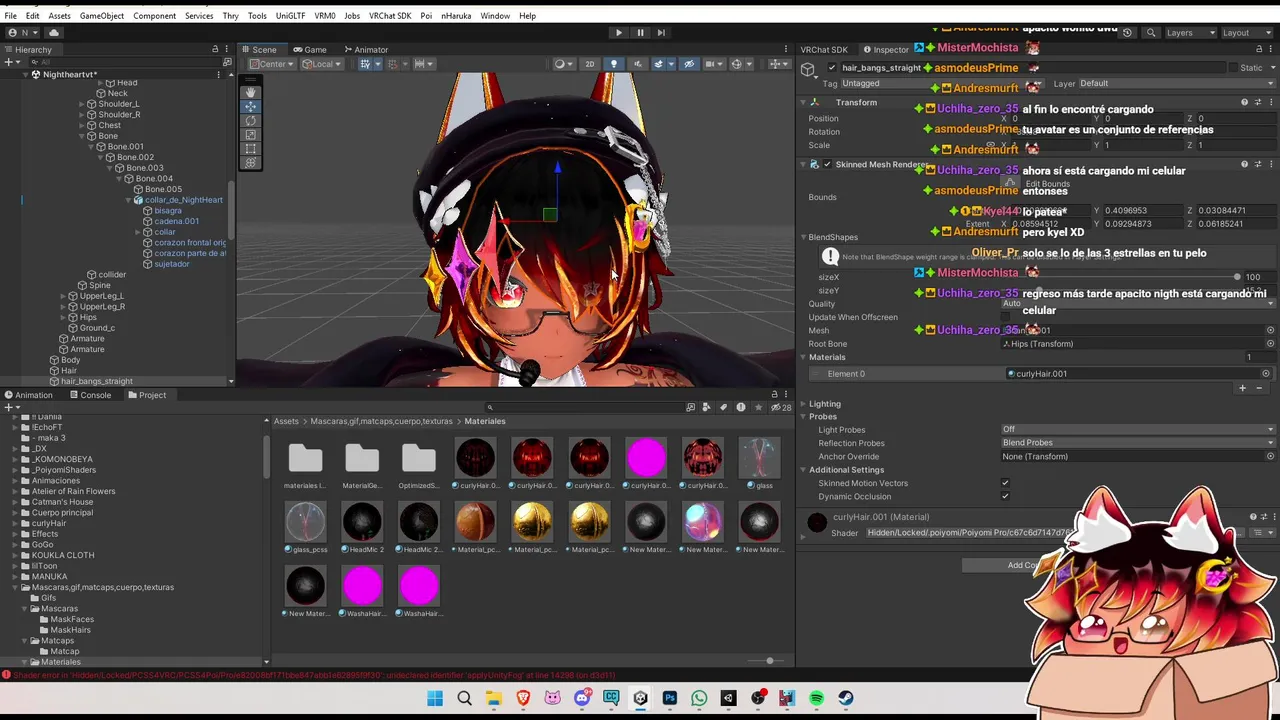This screenshot has height=720, width=1280.
Task: Click the cloud services icon
Action: [54, 32]
